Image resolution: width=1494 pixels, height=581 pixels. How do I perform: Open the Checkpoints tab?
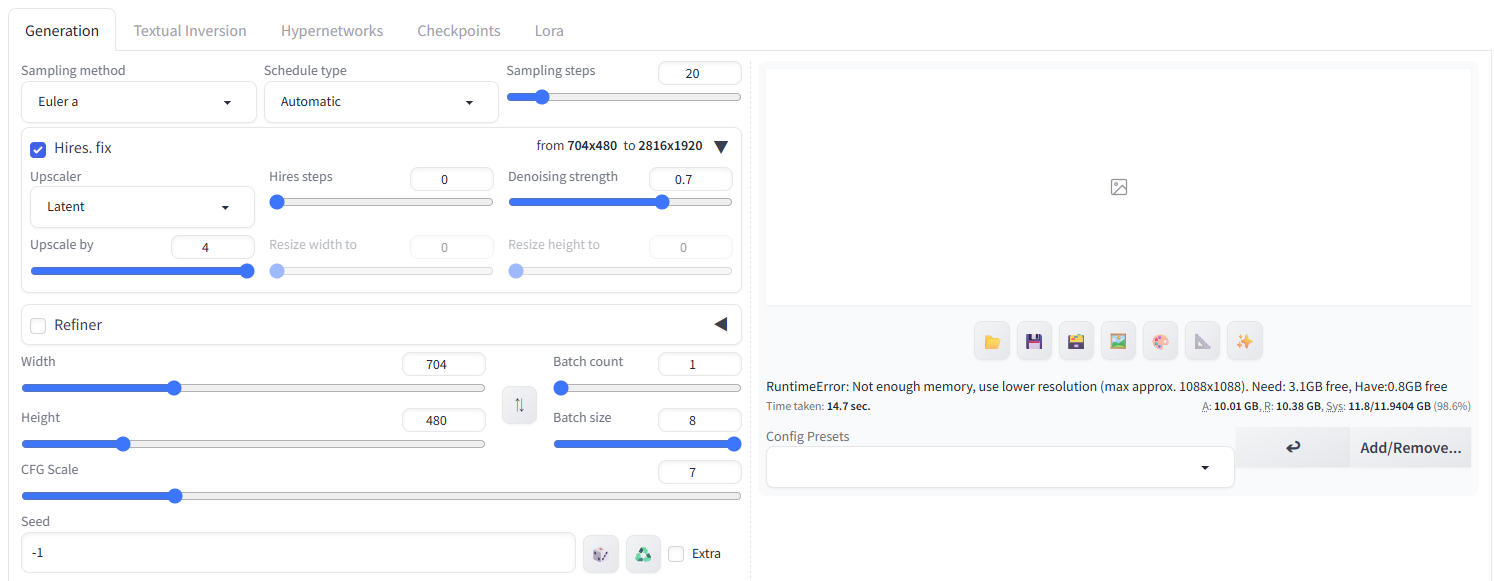[x=459, y=31]
